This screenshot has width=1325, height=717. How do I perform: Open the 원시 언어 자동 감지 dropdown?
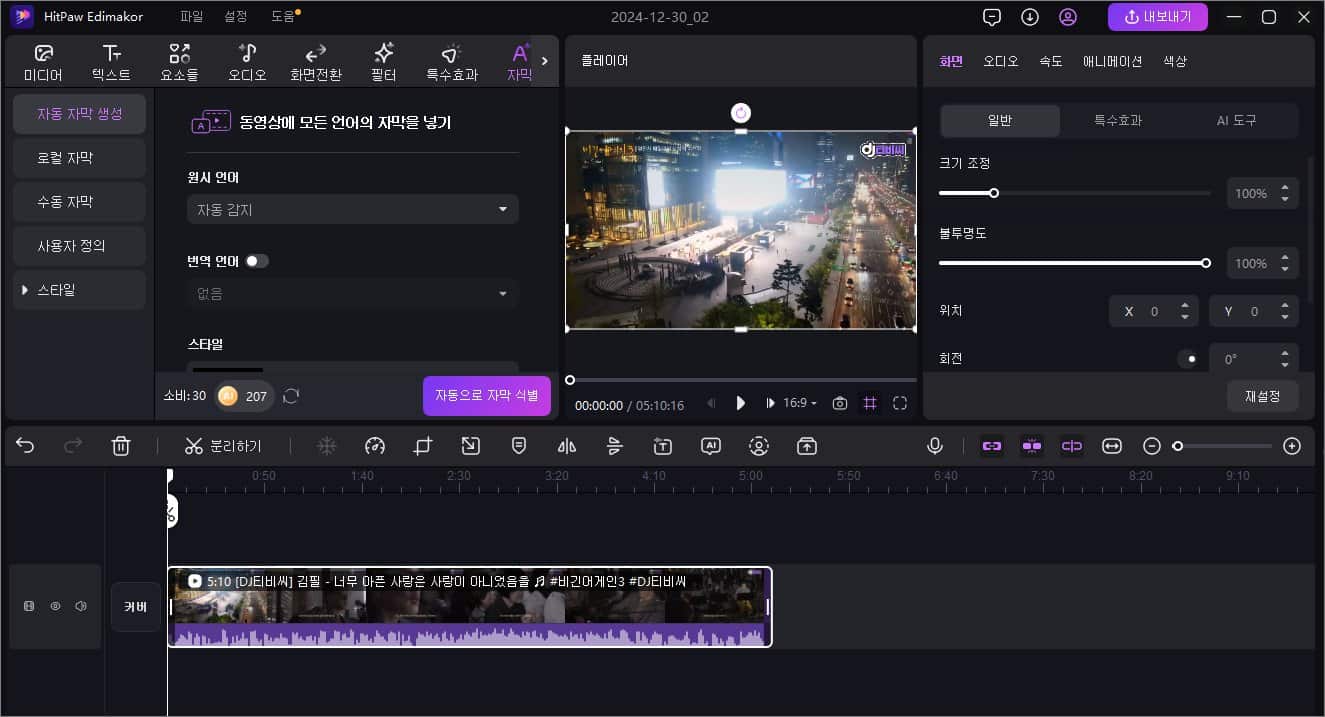pos(352,209)
